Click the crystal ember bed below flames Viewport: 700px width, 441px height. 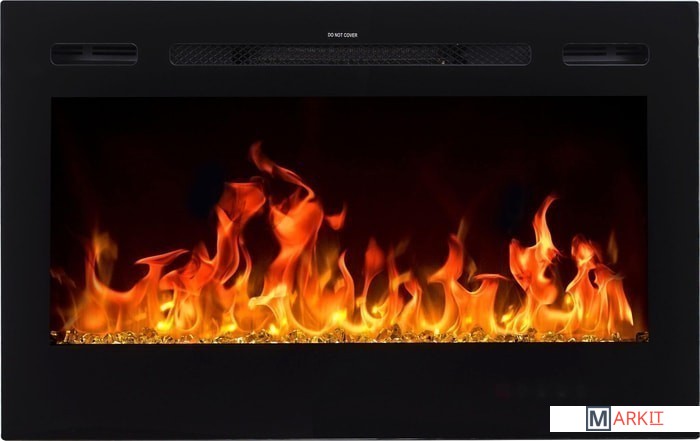coord(350,335)
